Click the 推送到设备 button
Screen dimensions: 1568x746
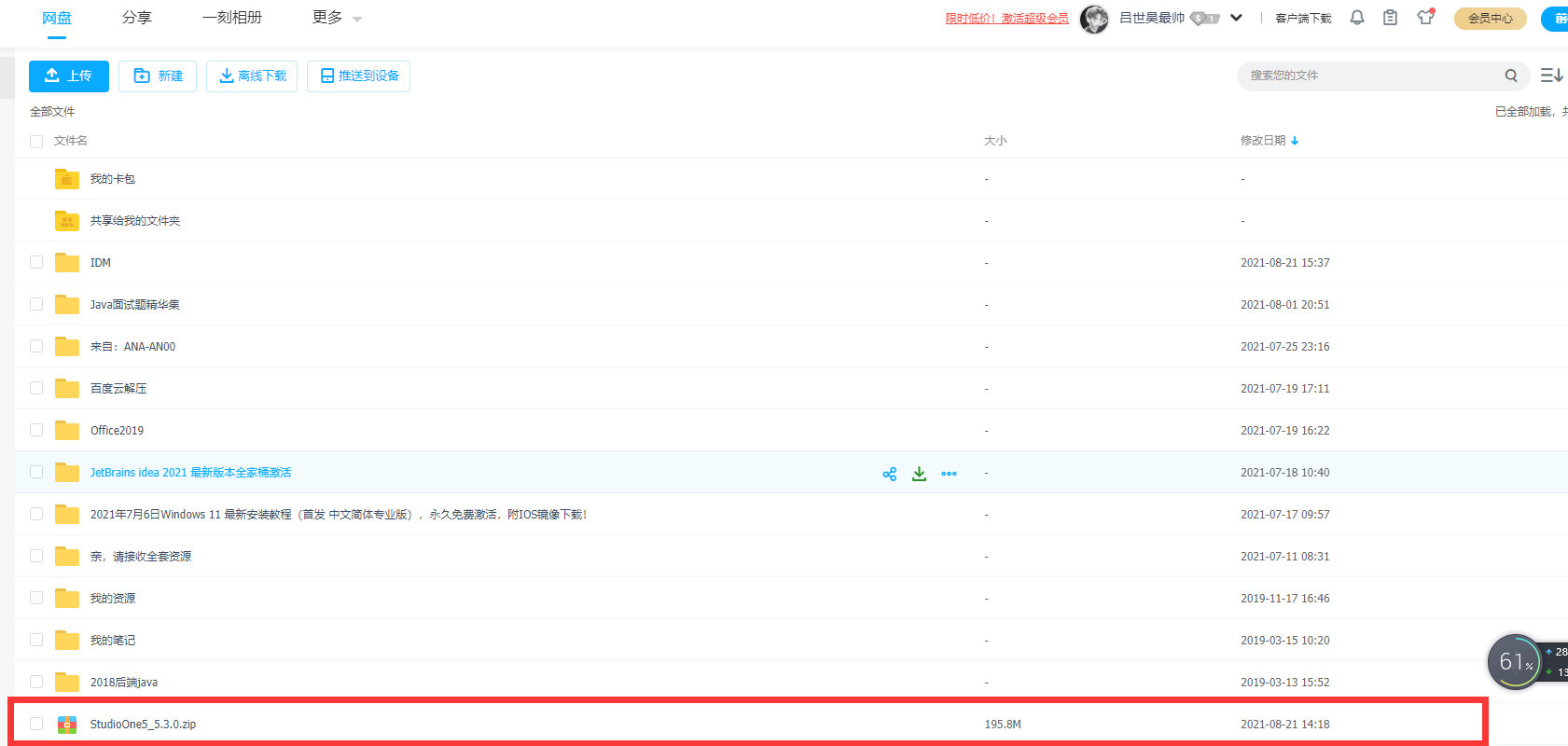359,76
